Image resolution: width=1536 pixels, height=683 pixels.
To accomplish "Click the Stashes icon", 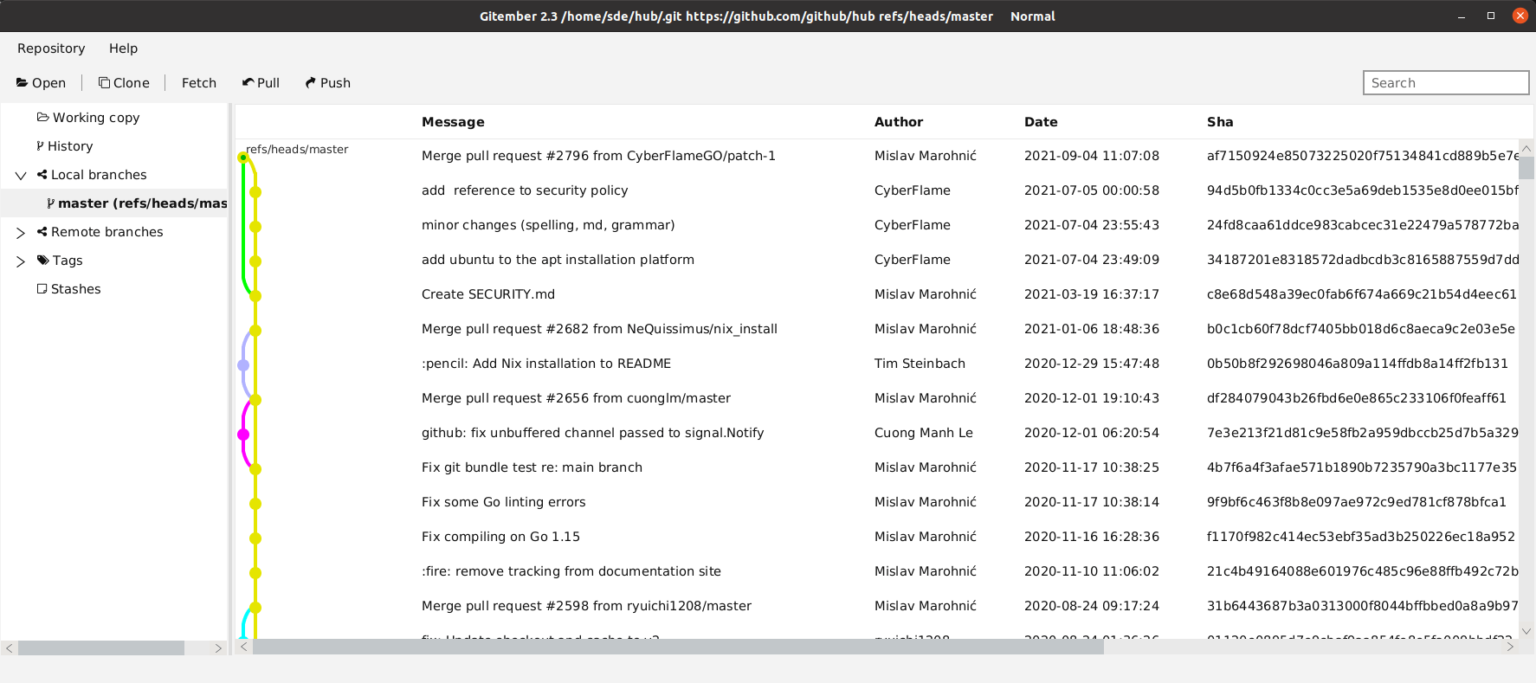I will click(x=41, y=289).
